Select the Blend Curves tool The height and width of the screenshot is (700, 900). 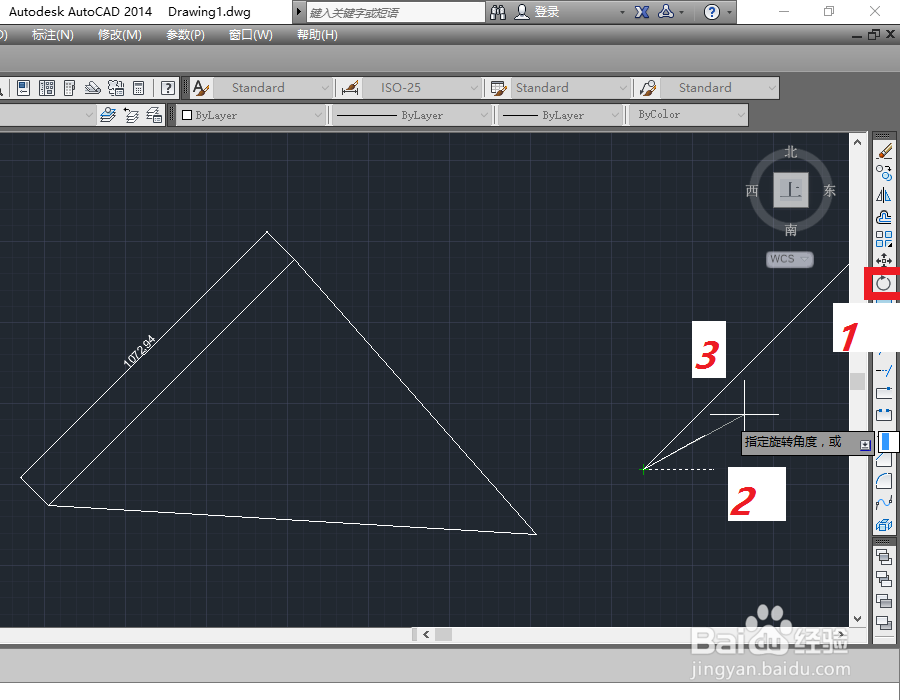(884, 503)
